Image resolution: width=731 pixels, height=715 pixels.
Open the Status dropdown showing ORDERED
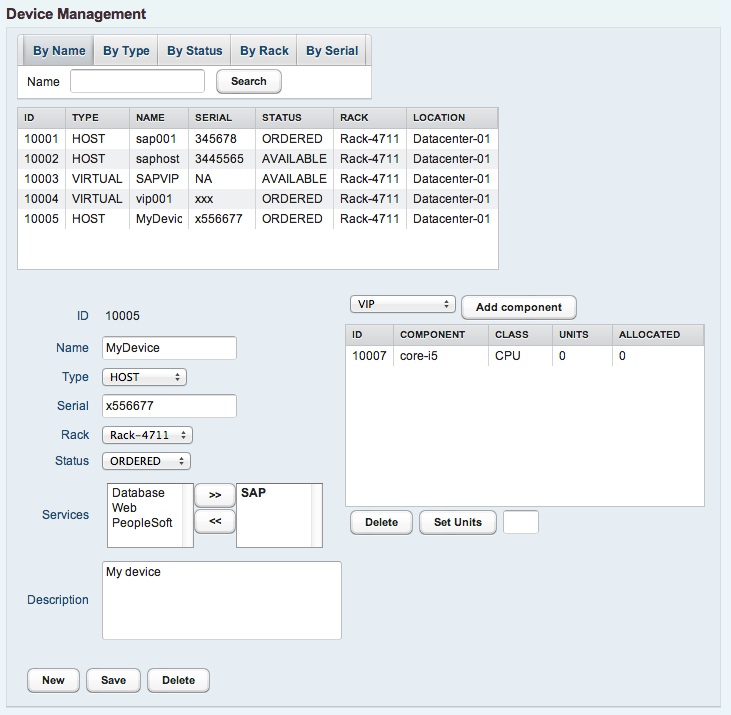click(146, 461)
